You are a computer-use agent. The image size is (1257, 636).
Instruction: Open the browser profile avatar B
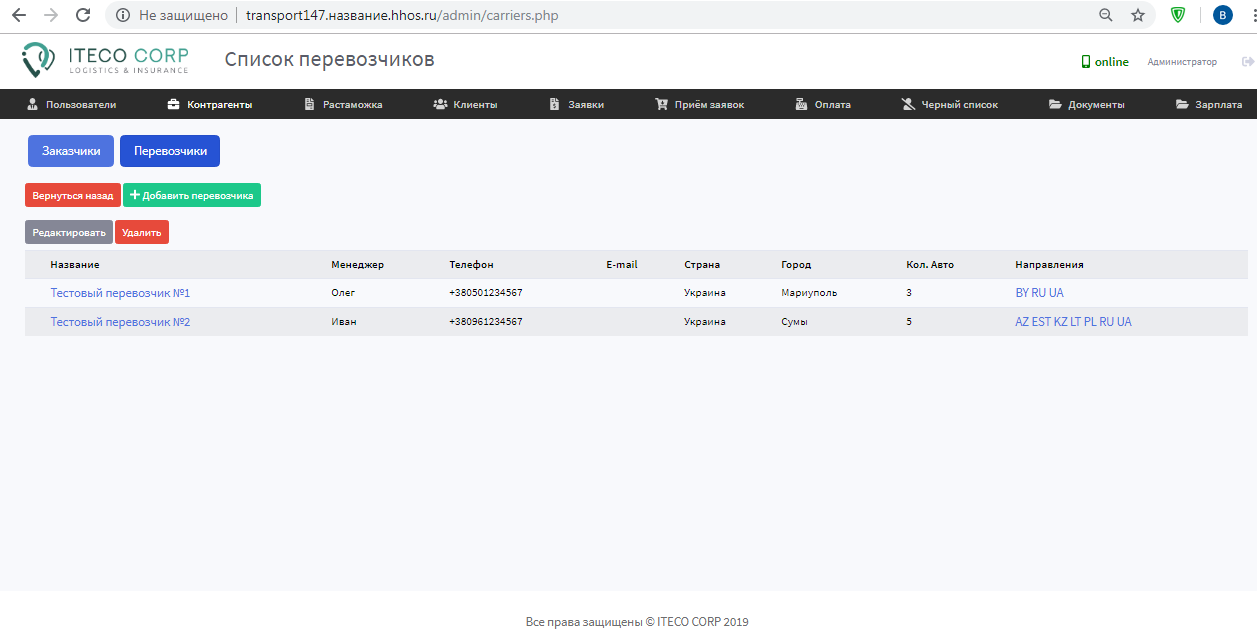click(x=1223, y=15)
